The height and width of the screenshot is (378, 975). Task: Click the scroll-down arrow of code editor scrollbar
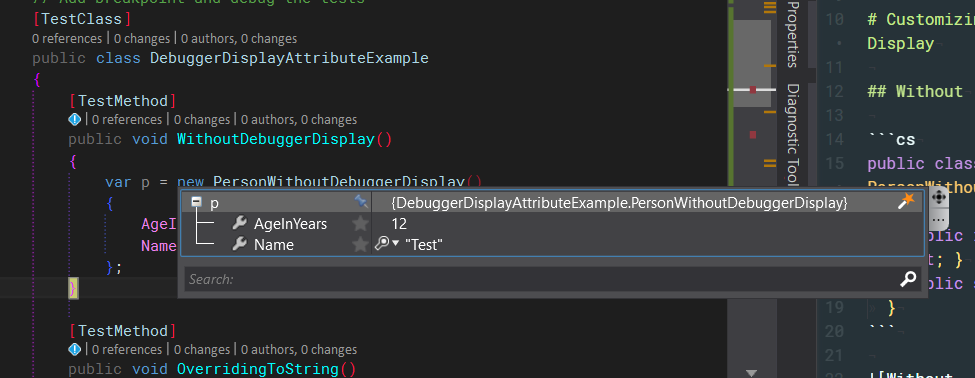pyautogui.click(x=751, y=373)
